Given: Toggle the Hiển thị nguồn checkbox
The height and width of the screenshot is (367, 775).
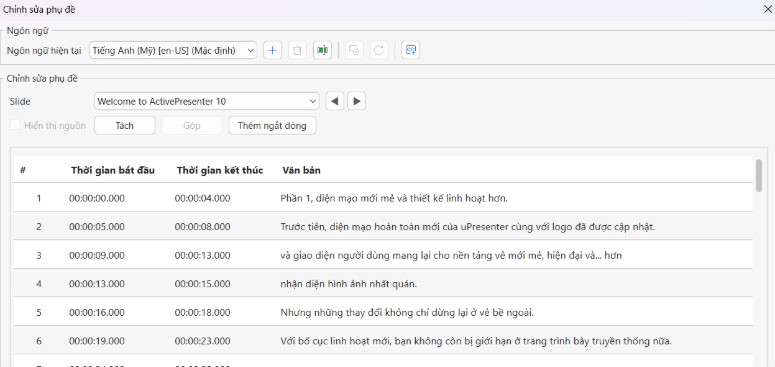Looking at the screenshot, I should point(16,125).
